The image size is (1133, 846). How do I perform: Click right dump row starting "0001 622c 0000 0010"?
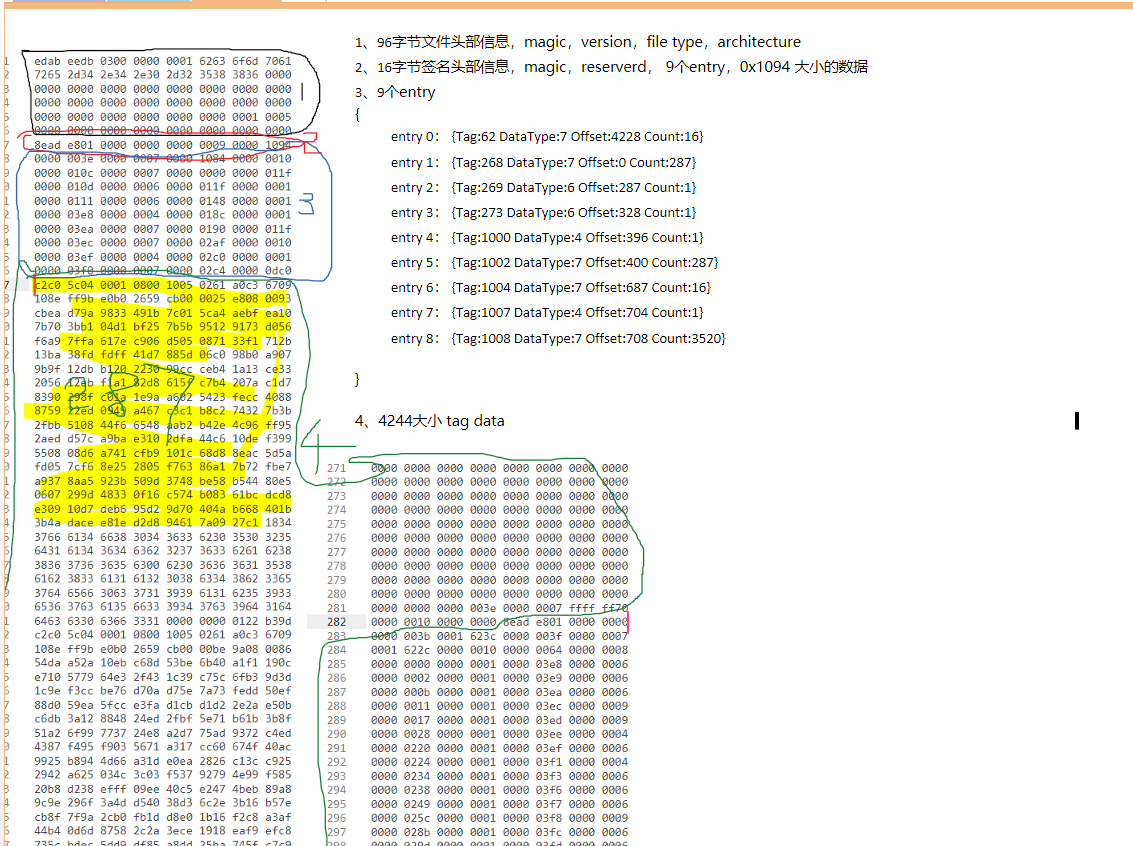(499, 650)
